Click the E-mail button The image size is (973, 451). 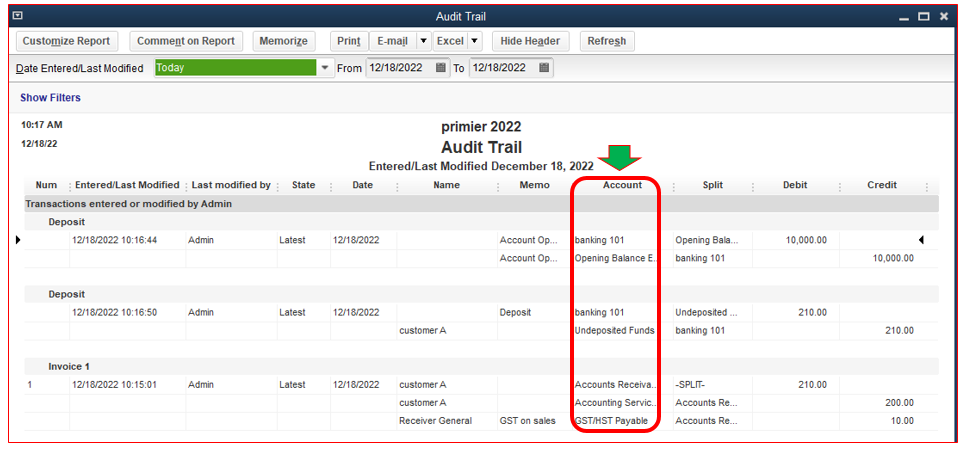point(392,42)
